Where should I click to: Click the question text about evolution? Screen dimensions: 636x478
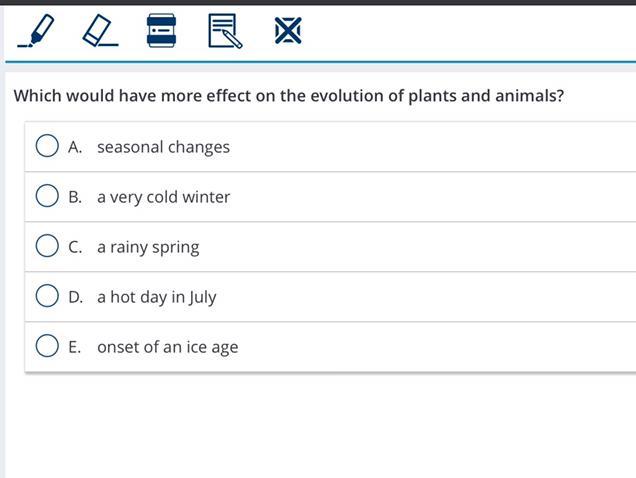point(288,96)
